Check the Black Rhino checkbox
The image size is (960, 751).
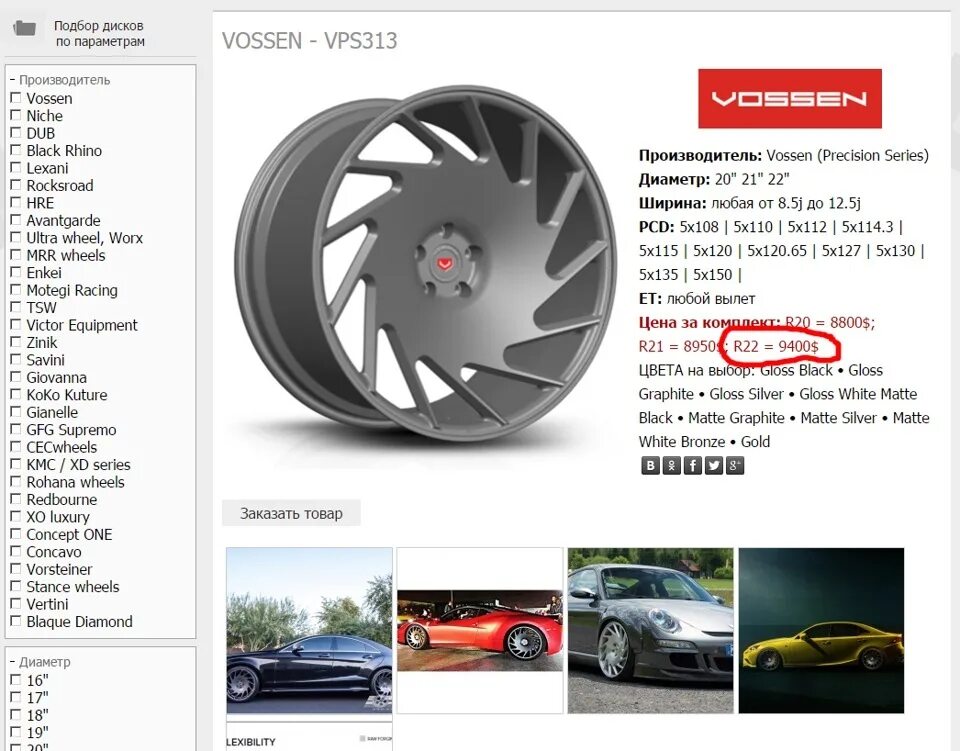16,149
